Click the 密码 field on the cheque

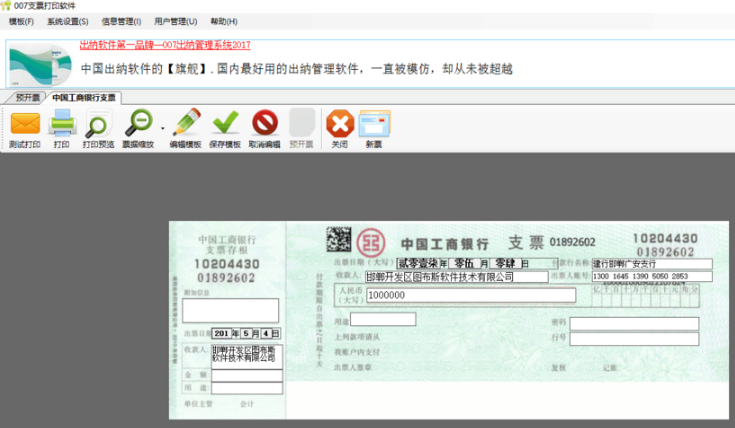tap(634, 323)
